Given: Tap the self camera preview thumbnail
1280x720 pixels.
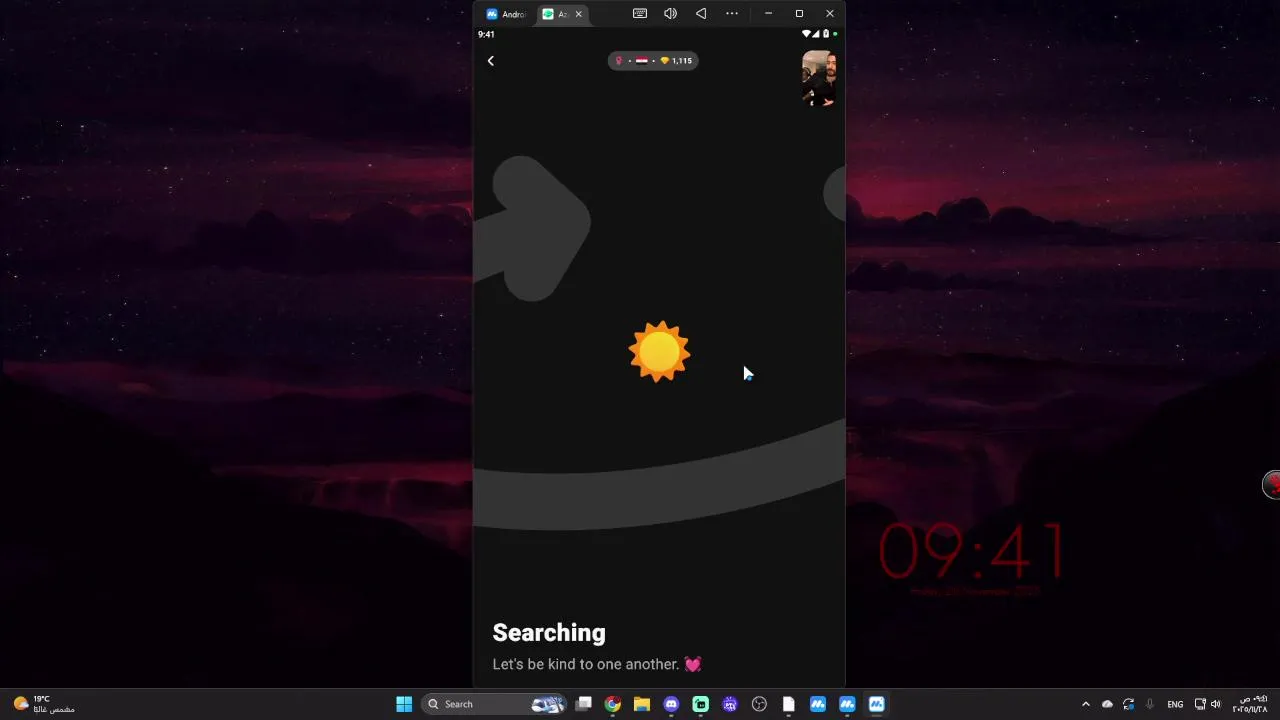Looking at the screenshot, I should click(818, 78).
